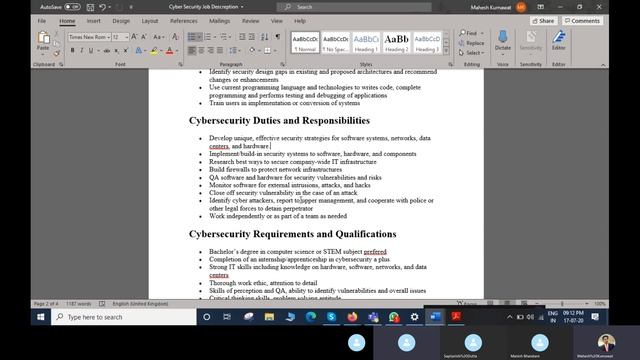
Task: Click the Replace button
Action: [x=471, y=43]
